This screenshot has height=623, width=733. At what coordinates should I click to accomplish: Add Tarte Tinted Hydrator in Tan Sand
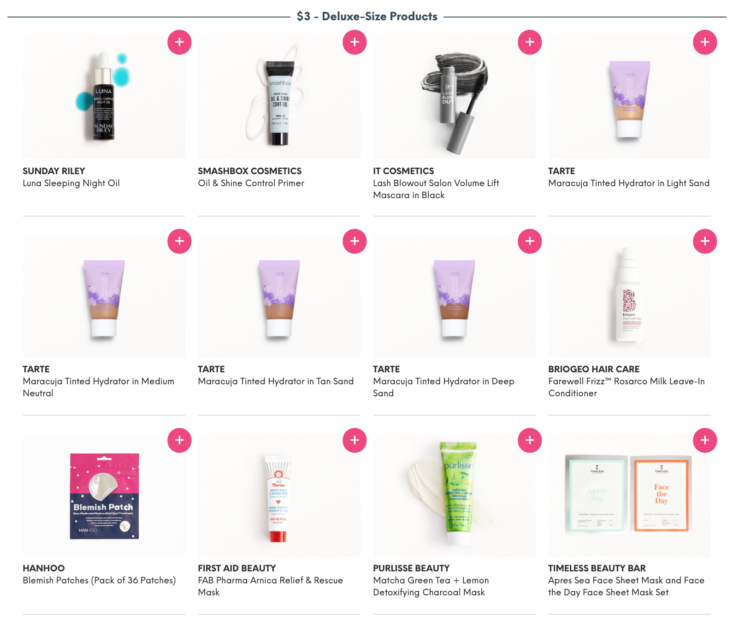(x=354, y=241)
